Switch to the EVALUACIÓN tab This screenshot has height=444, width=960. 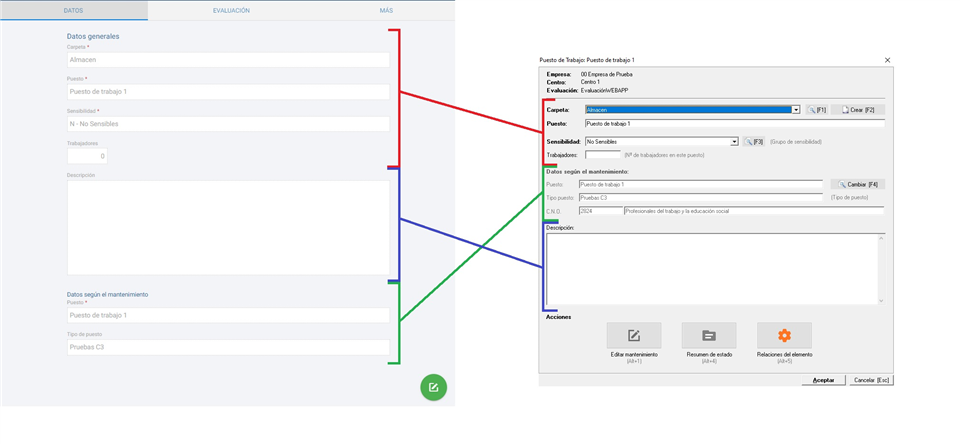point(231,10)
